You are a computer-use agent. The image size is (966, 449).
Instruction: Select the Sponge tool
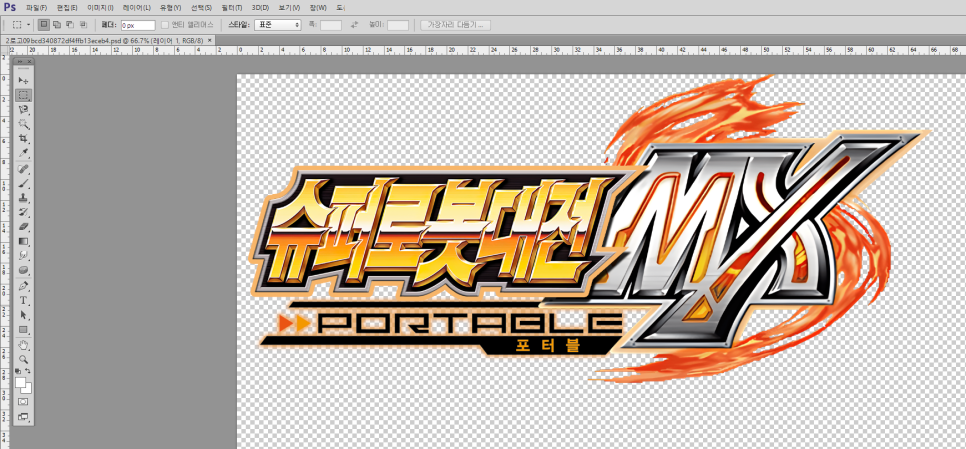pyautogui.click(x=23, y=269)
